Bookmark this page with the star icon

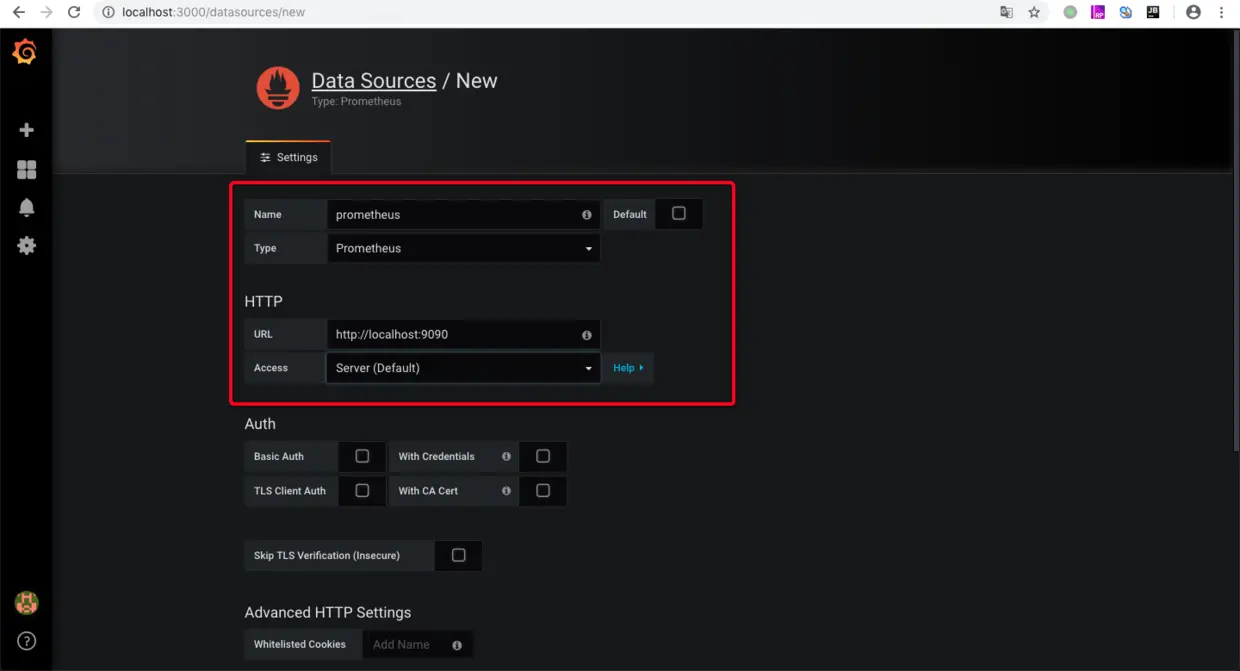point(1034,13)
